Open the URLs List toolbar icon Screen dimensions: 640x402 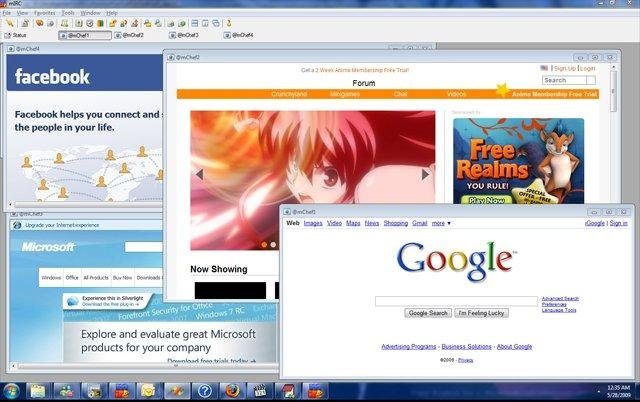[x=182, y=23]
